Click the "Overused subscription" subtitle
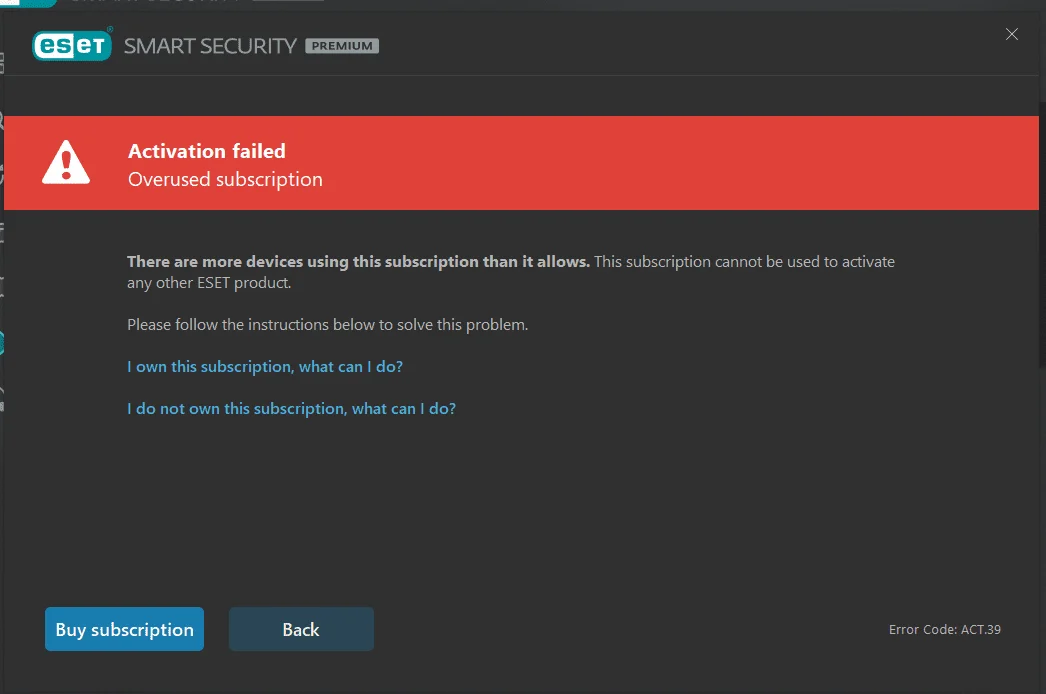Image resolution: width=1046 pixels, height=694 pixels. [225, 180]
